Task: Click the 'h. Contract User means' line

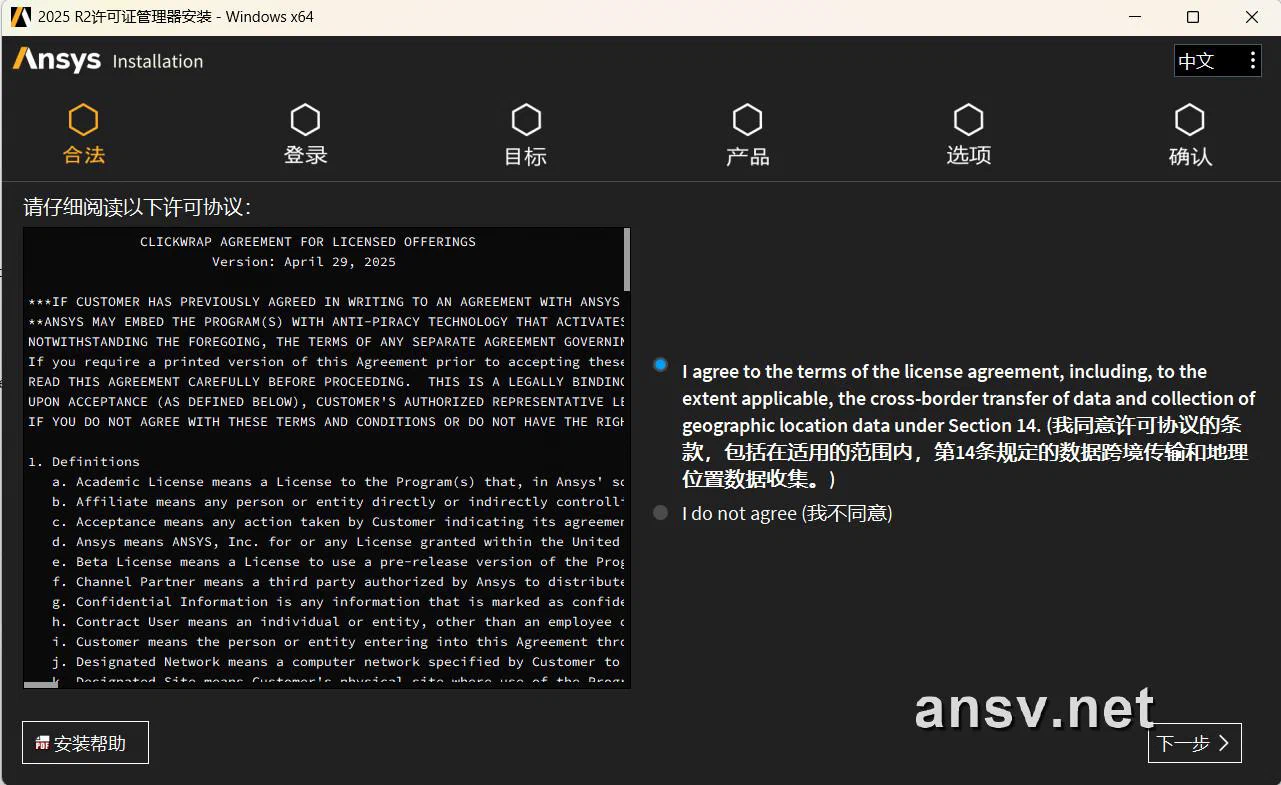Action: click(338, 622)
